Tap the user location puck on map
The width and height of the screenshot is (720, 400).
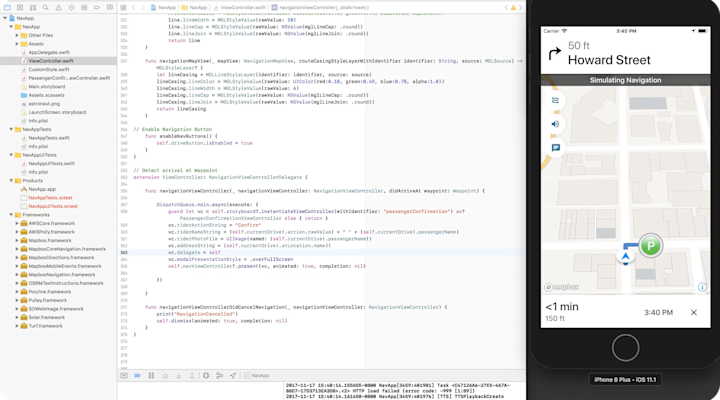625,257
